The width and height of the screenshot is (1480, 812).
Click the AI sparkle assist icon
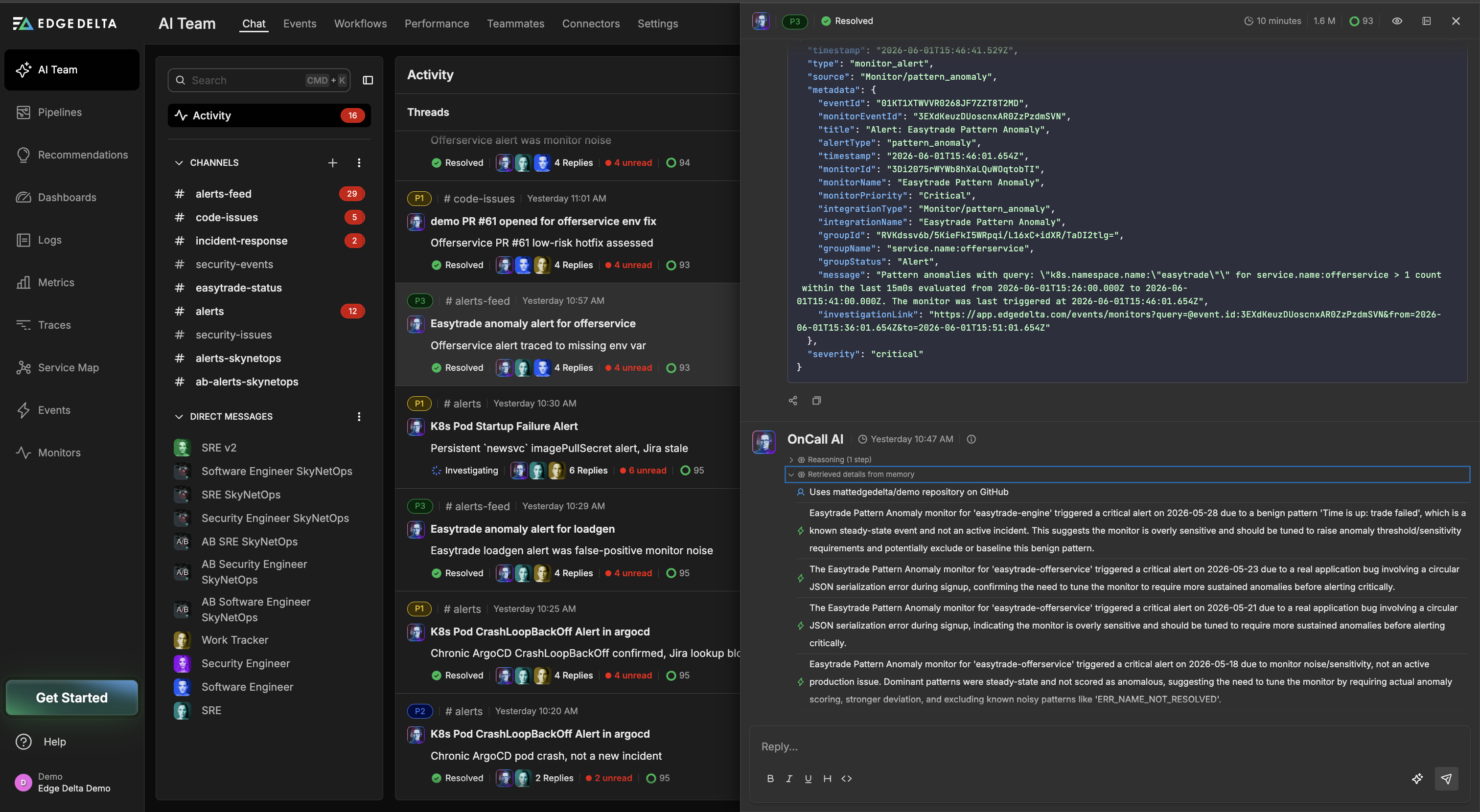[x=1417, y=779]
